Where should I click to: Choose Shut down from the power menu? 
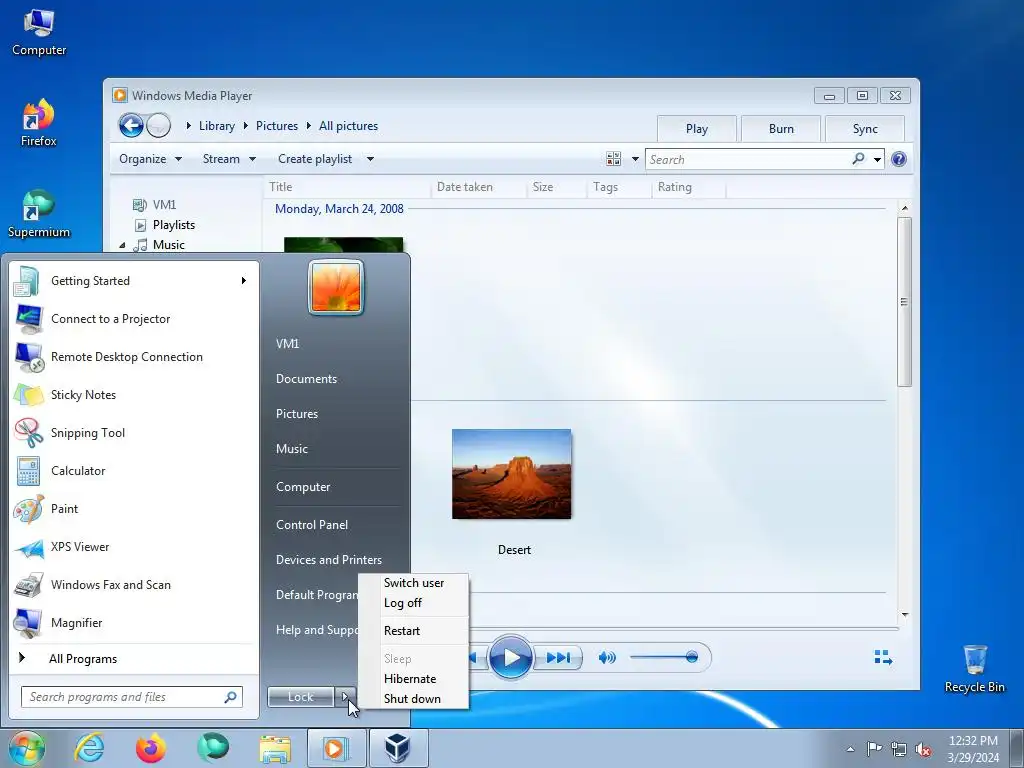413,699
